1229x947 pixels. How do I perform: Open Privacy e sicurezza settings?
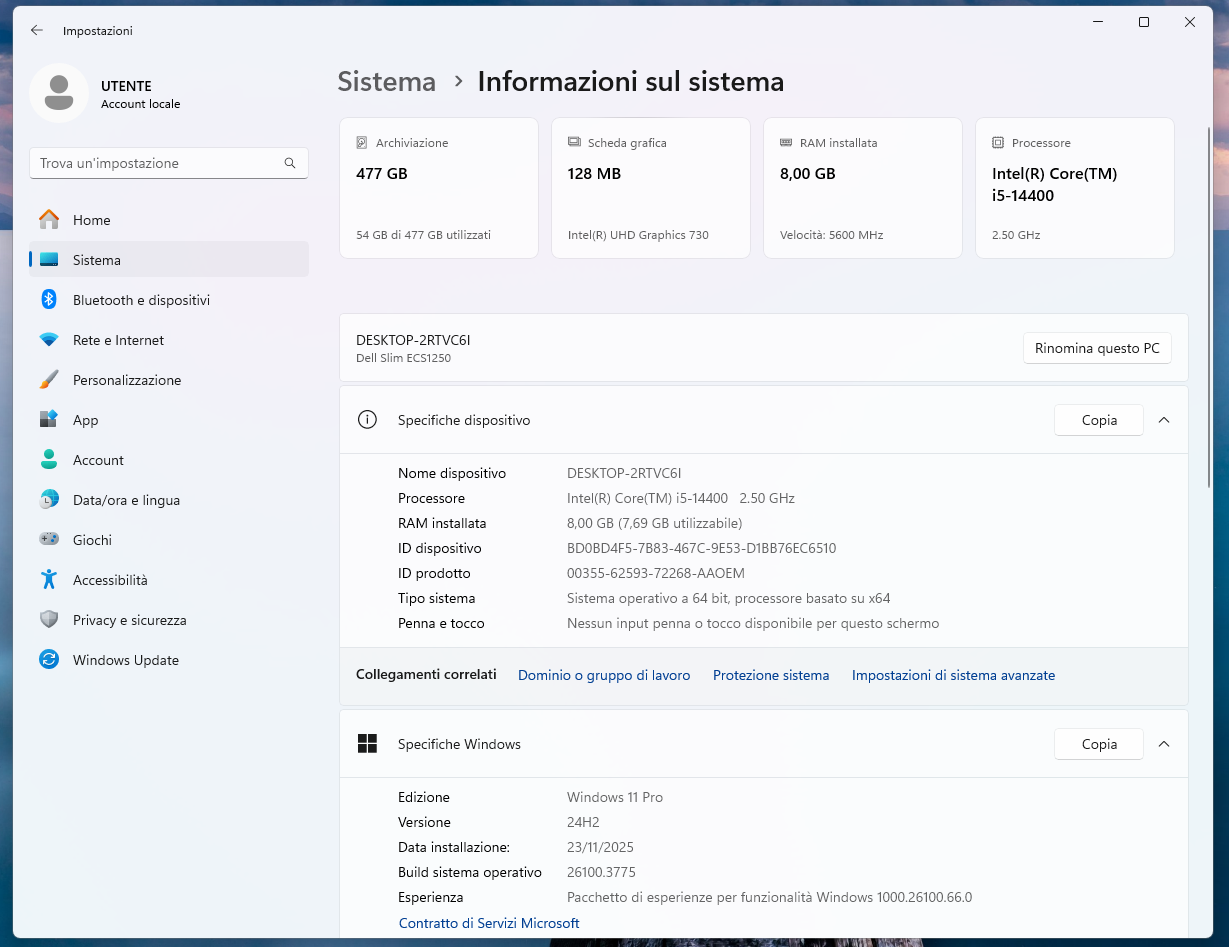pos(169,620)
